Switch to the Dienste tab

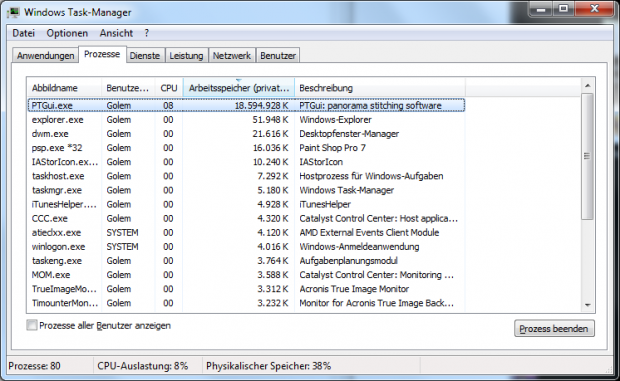145,56
